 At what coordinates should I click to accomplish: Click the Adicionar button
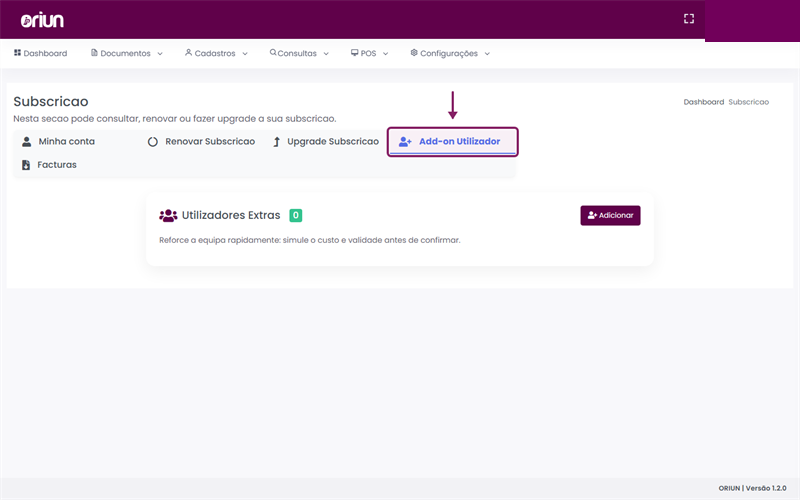click(610, 215)
